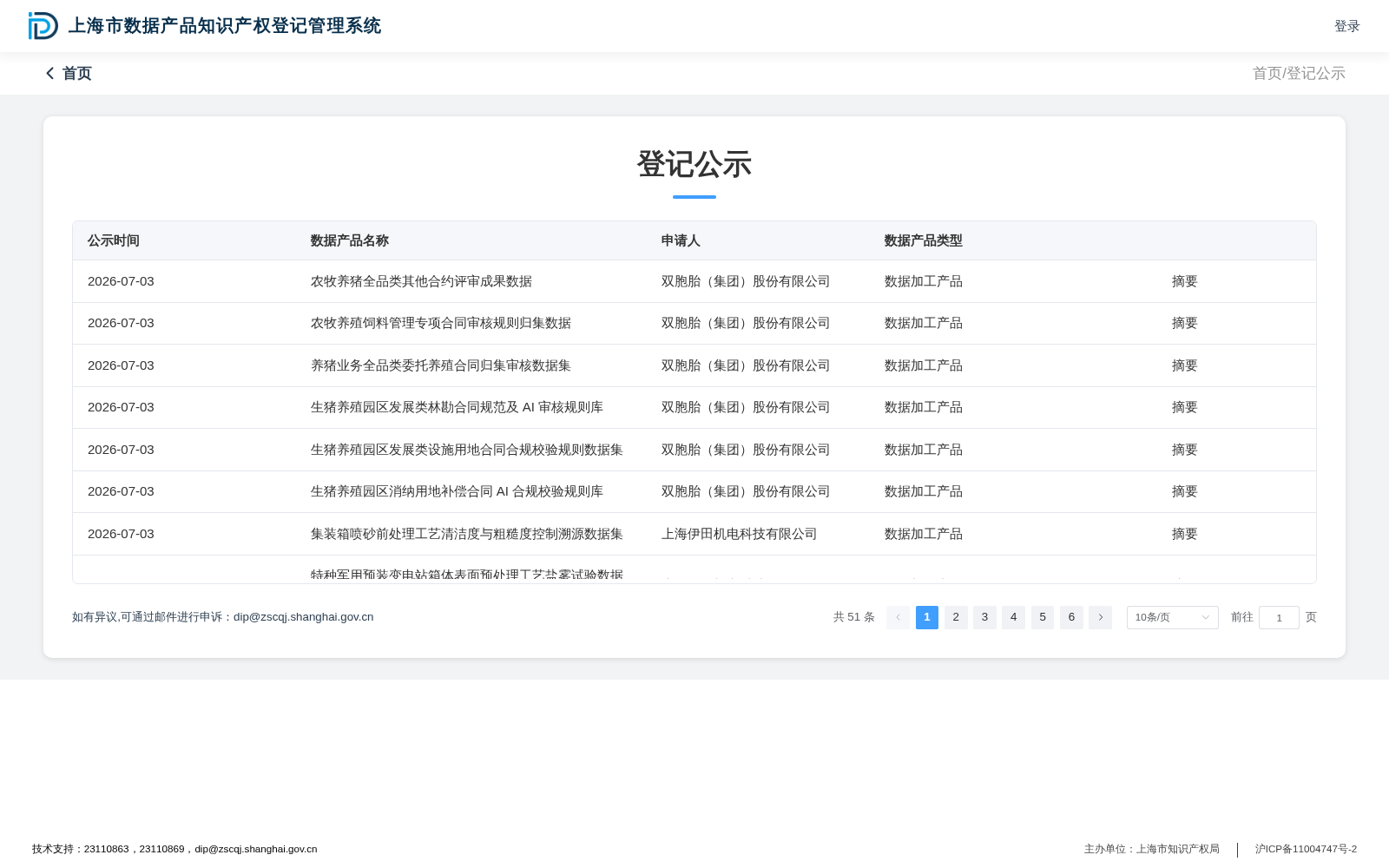Click the 数据产品名称 column header
Viewport: 1389px width, 868px height.
[350, 240]
